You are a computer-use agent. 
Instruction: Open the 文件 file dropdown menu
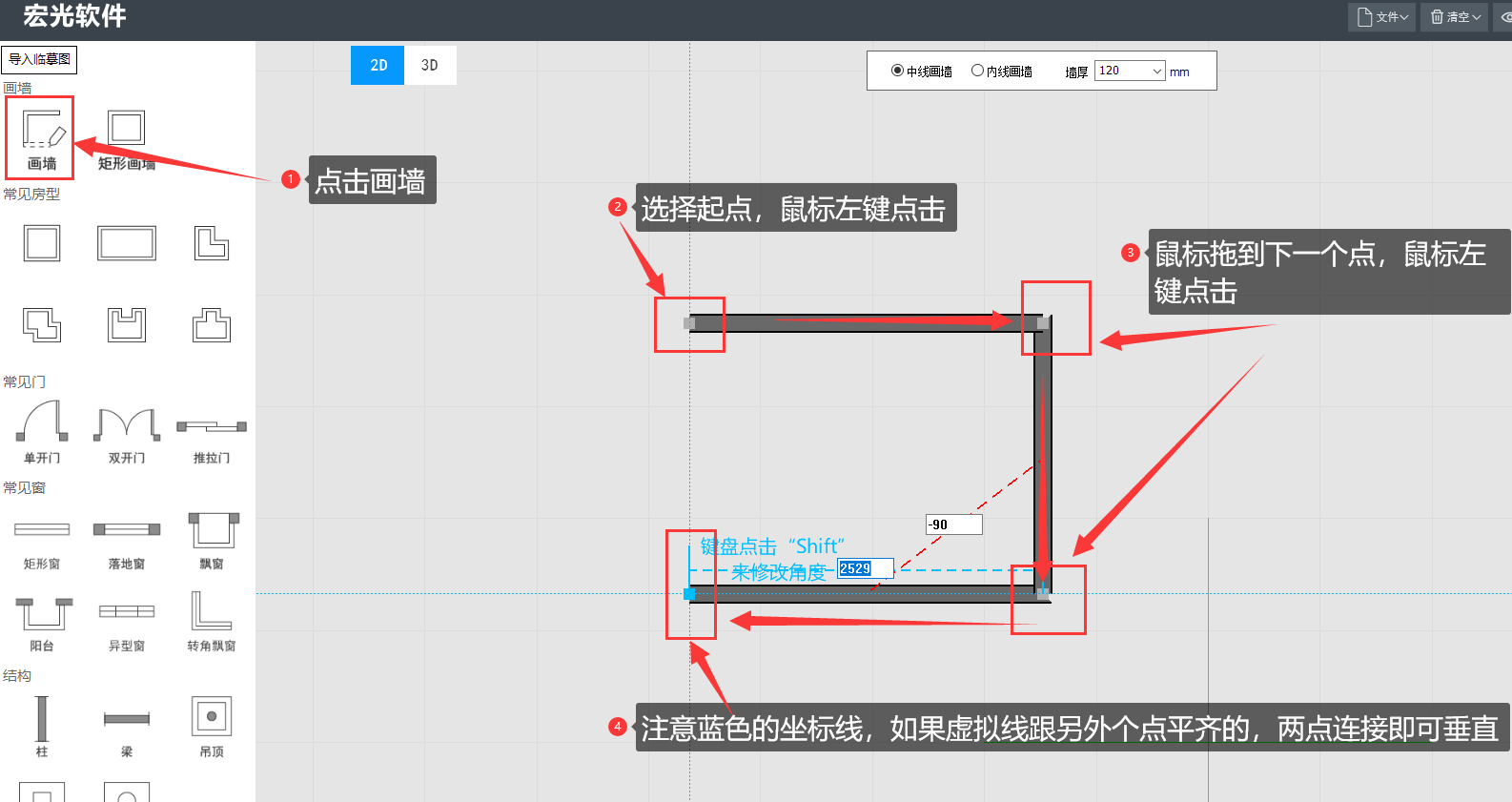tap(1380, 16)
